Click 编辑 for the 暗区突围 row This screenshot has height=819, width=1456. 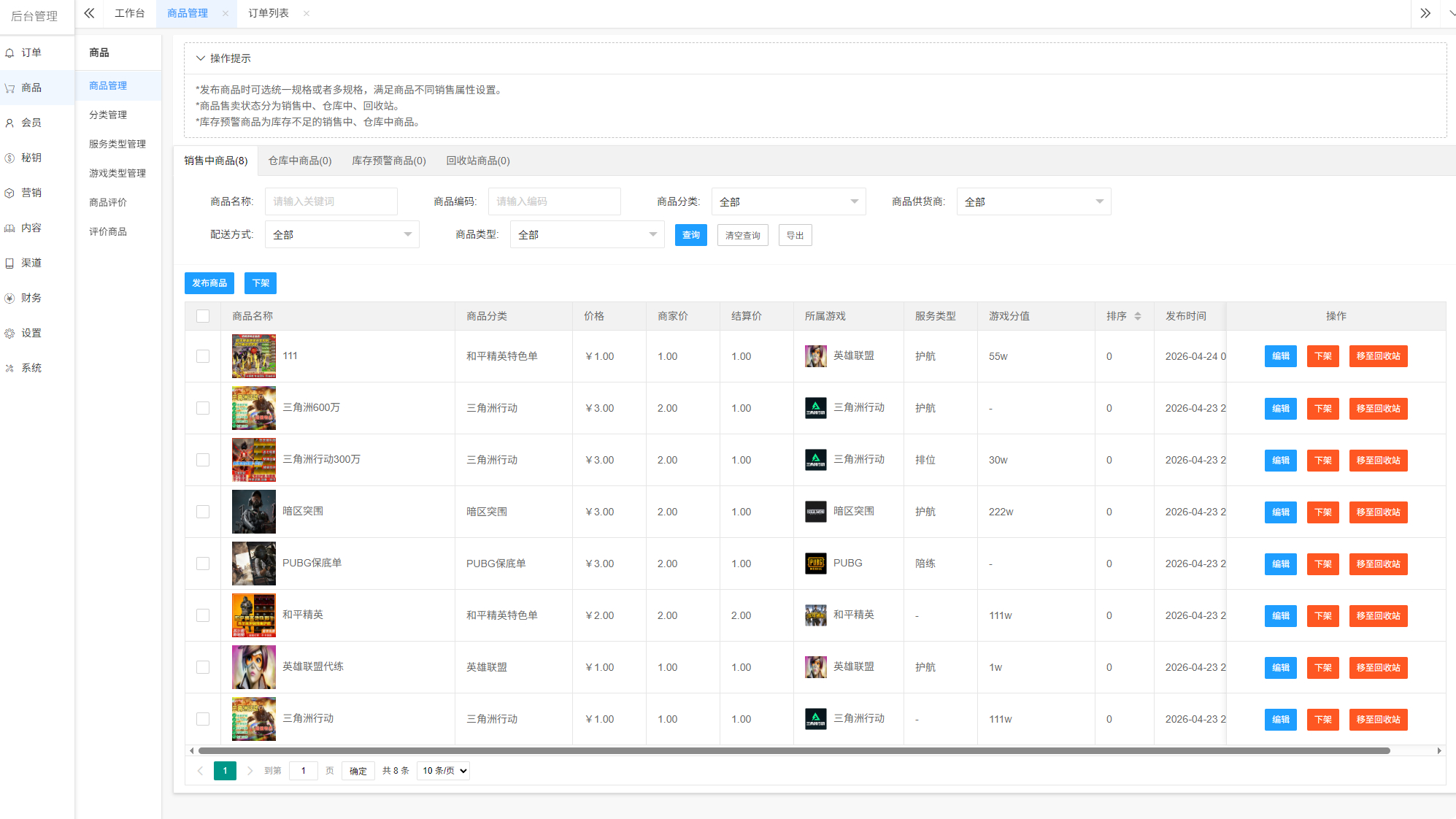(x=1281, y=512)
